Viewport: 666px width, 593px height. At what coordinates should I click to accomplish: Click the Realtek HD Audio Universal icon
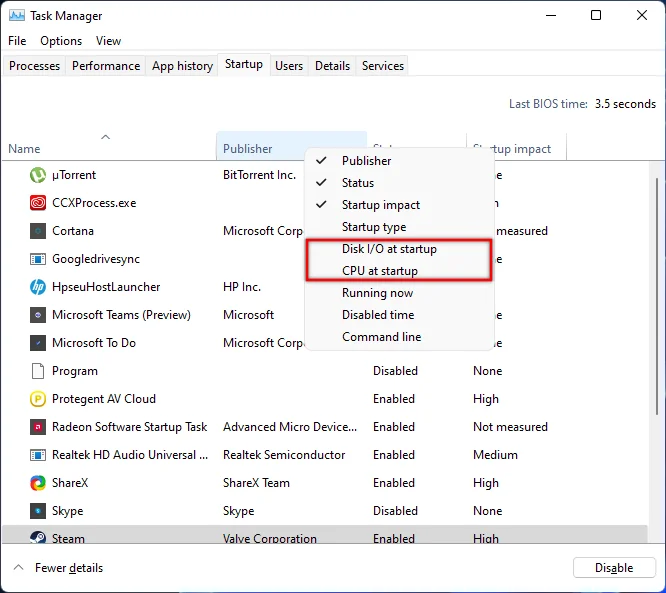(x=38, y=455)
